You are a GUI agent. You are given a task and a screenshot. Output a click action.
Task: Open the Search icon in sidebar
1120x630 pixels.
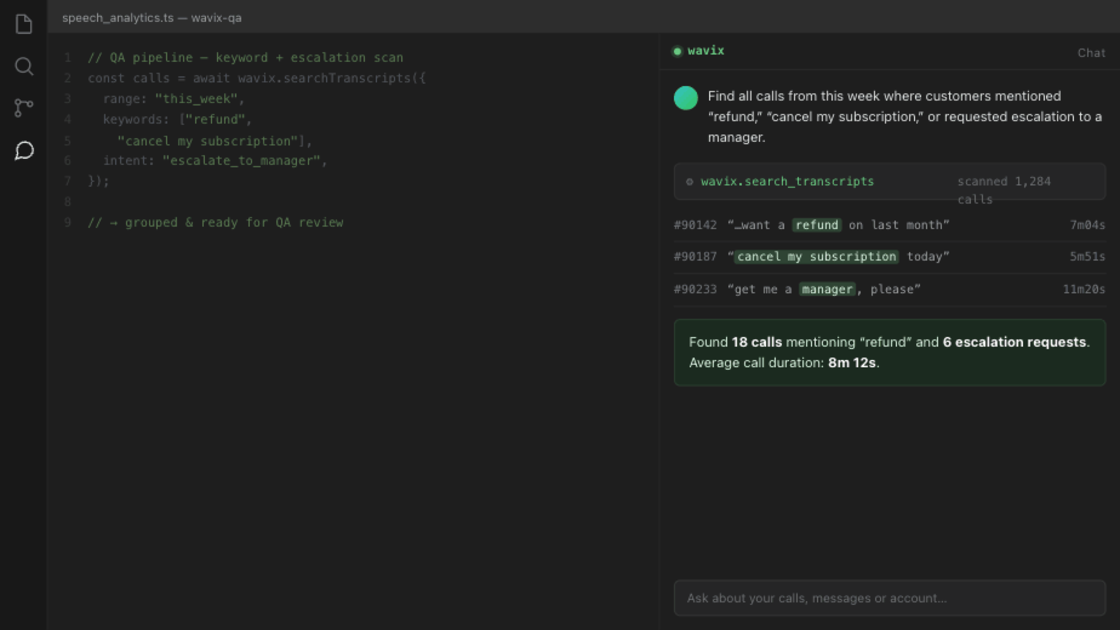click(x=24, y=66)
